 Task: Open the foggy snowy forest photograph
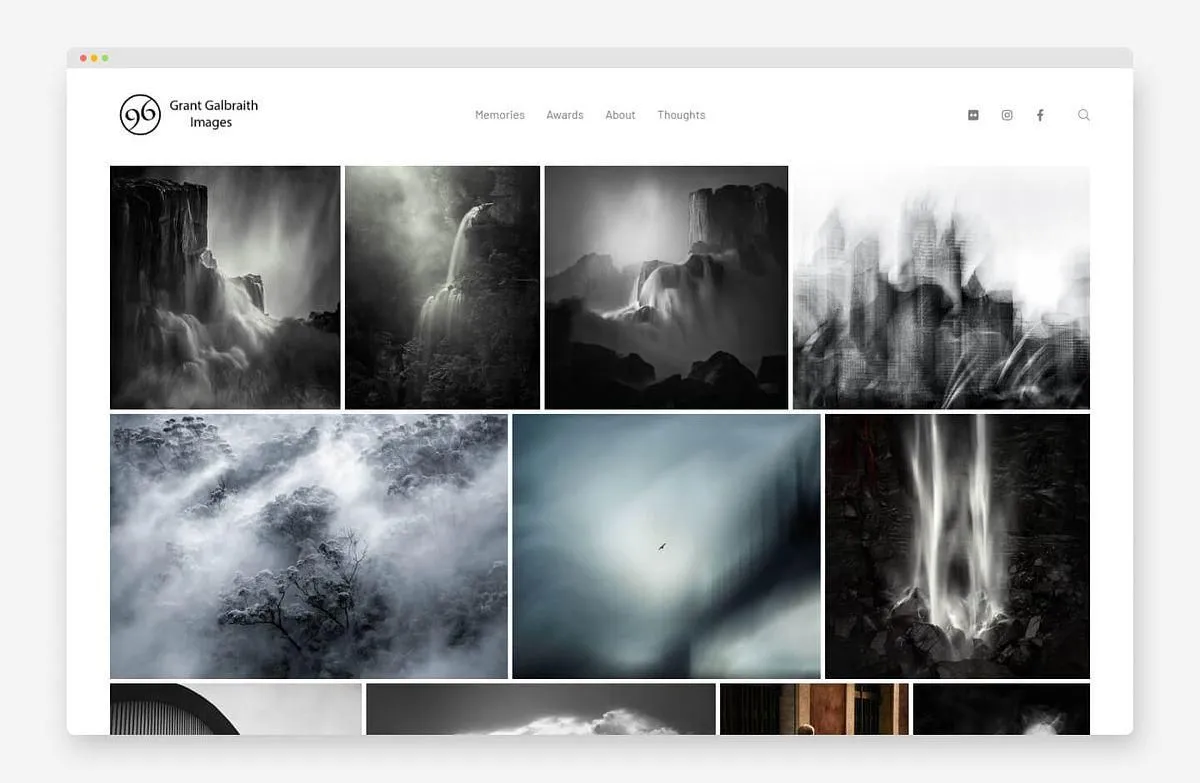click(x=309, y=545)
